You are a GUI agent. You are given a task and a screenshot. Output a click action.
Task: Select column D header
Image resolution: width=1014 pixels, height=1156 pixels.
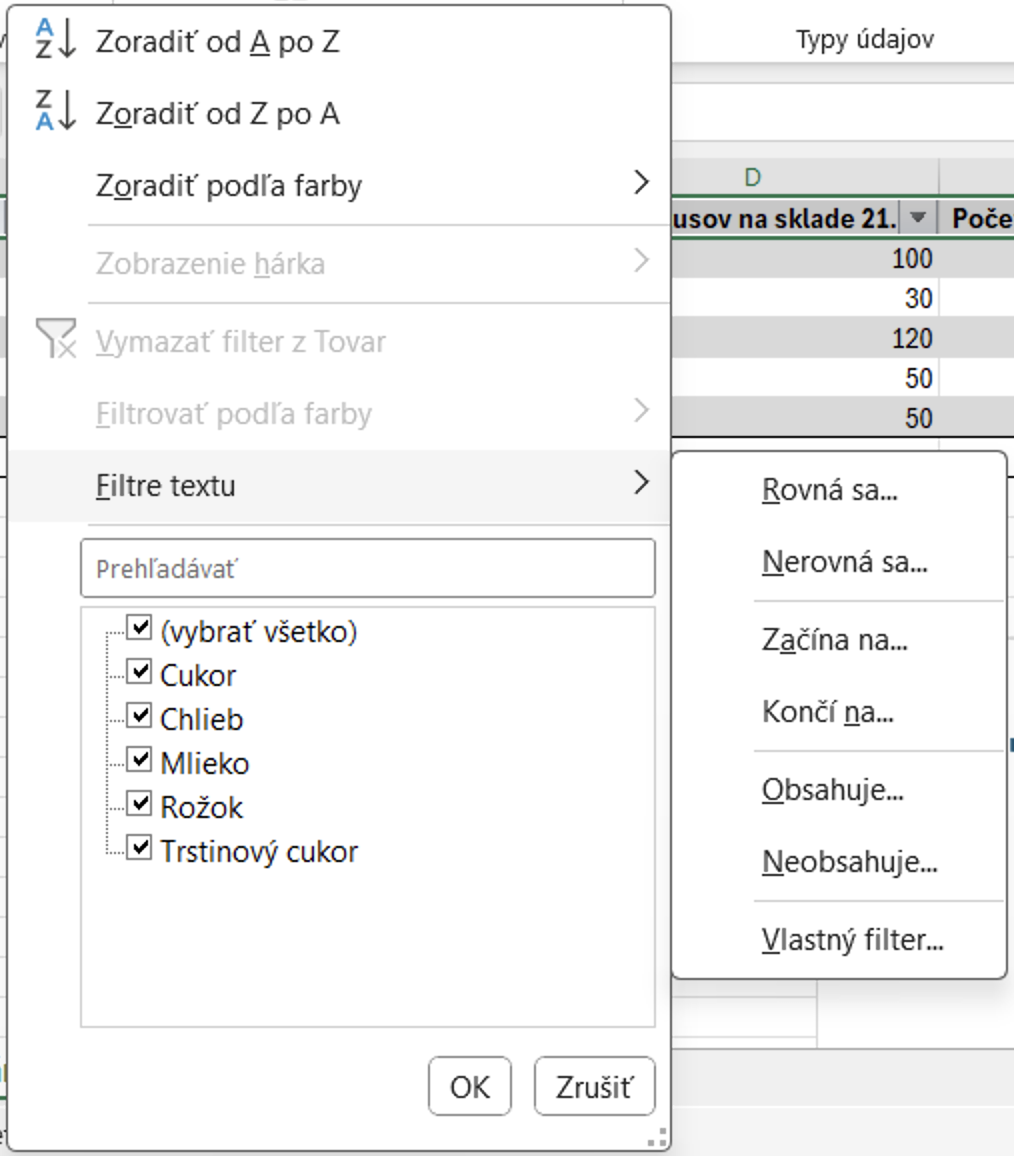[x=804, y=178]
